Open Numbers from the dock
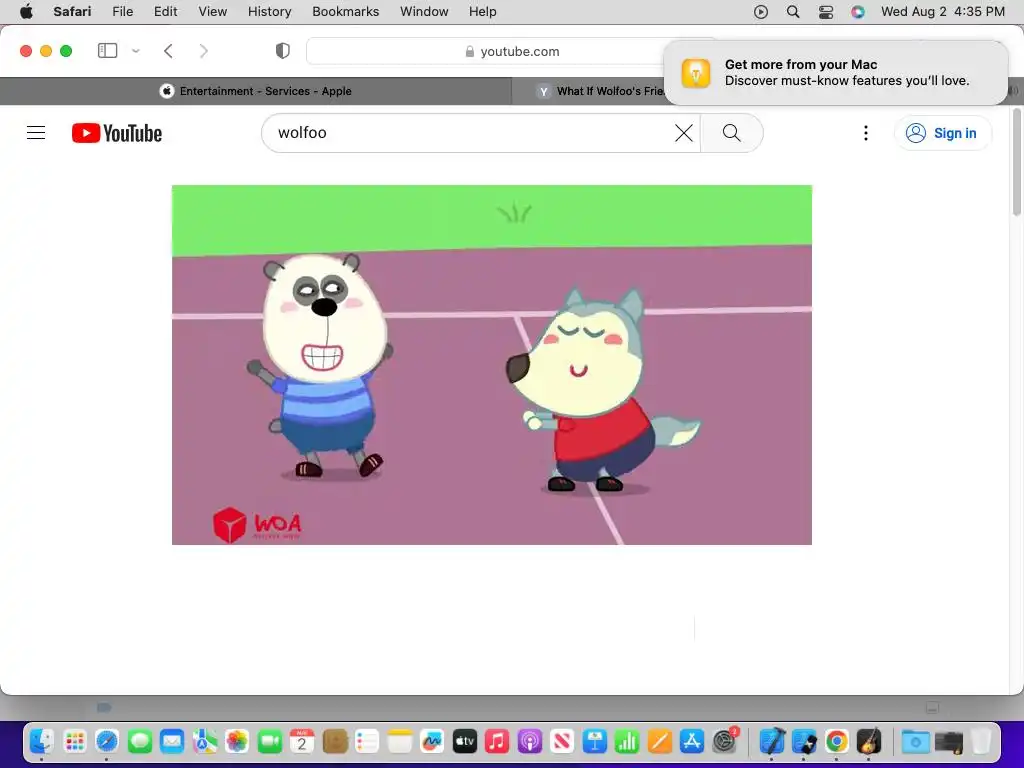The image size is (1024, 768). coord(627,741)
